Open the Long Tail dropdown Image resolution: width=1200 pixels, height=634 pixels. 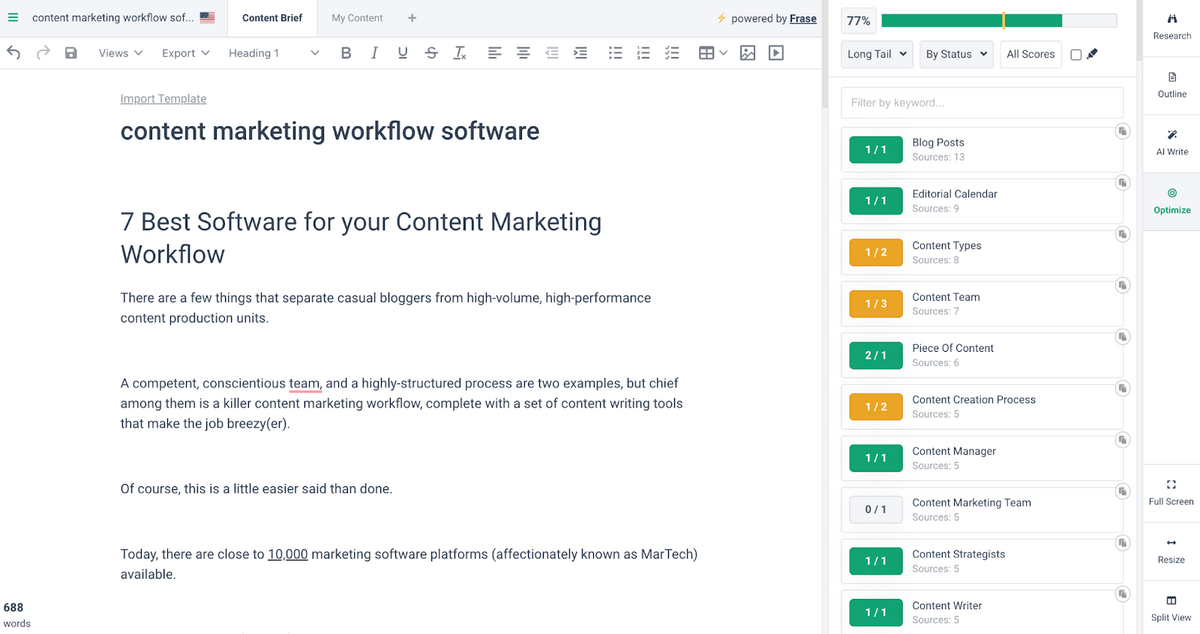877,54
